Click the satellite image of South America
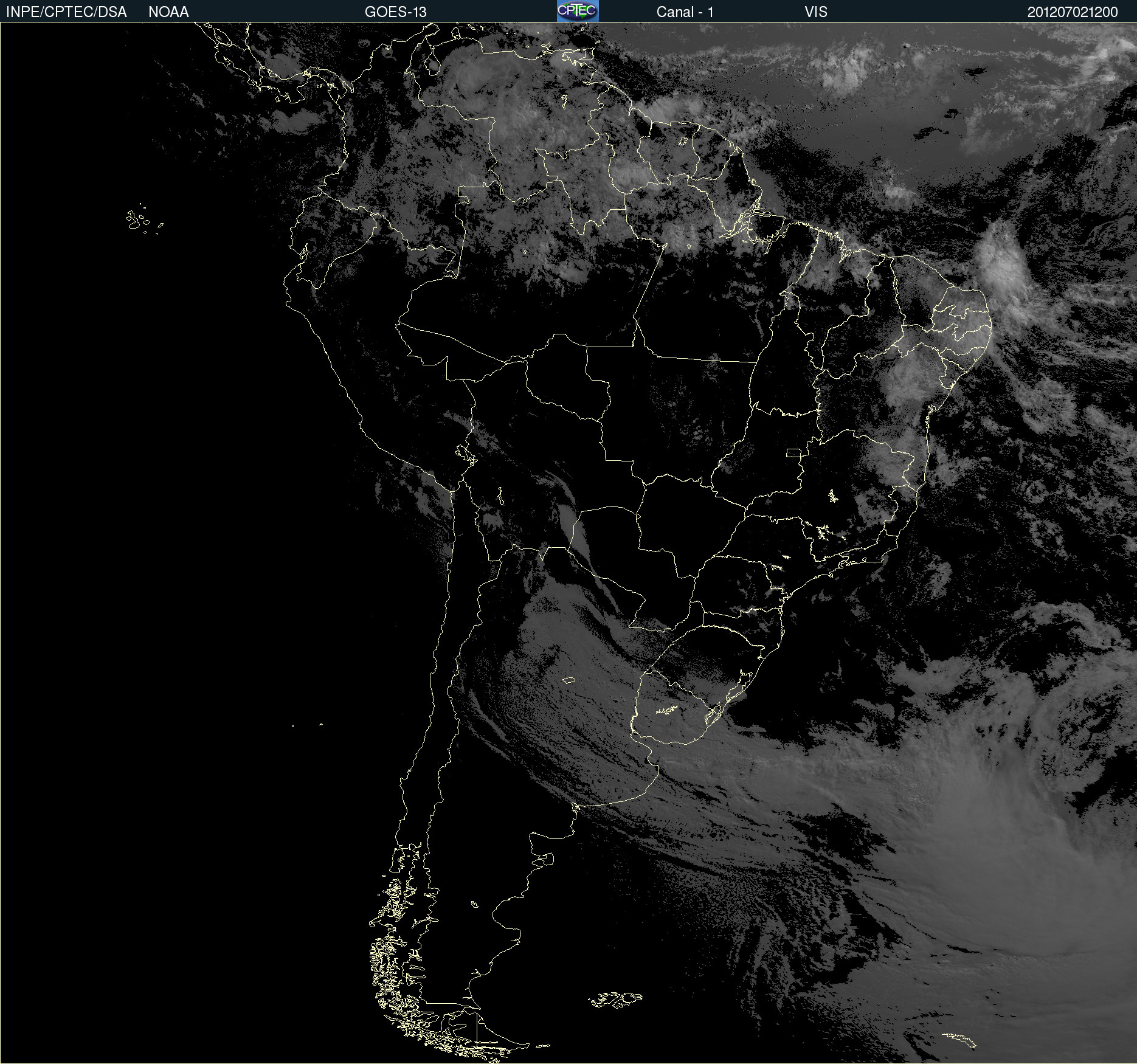Image resolution: width=1137 pixels, height=1064 pixels. point(568,543)
